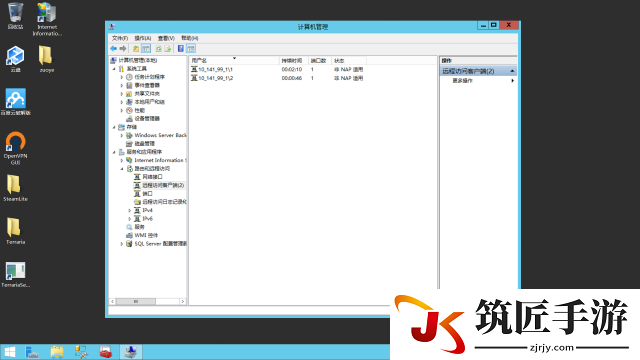Open the 百度云管家 desktop shortcut
Viewport: 640px width, 360px height.
(x=16, y=102)
